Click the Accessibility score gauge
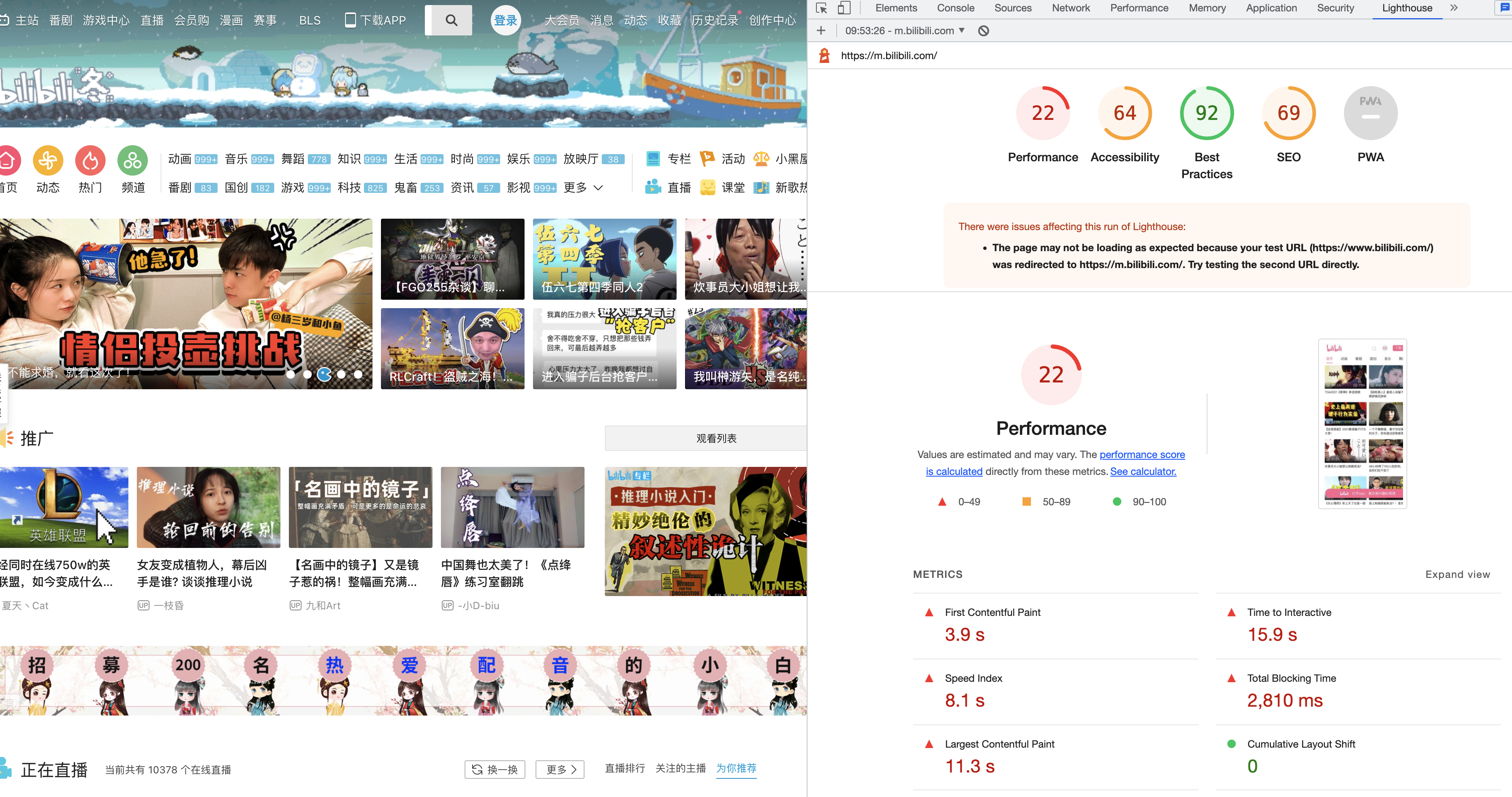Viewport: 1512px width, 797px height. pos(1124,113)
